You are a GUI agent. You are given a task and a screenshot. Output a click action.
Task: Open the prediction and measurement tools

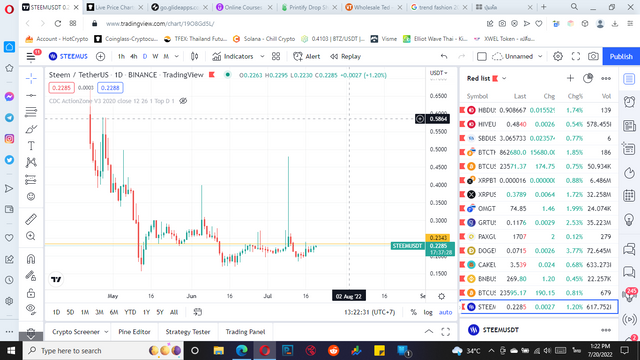31,180
